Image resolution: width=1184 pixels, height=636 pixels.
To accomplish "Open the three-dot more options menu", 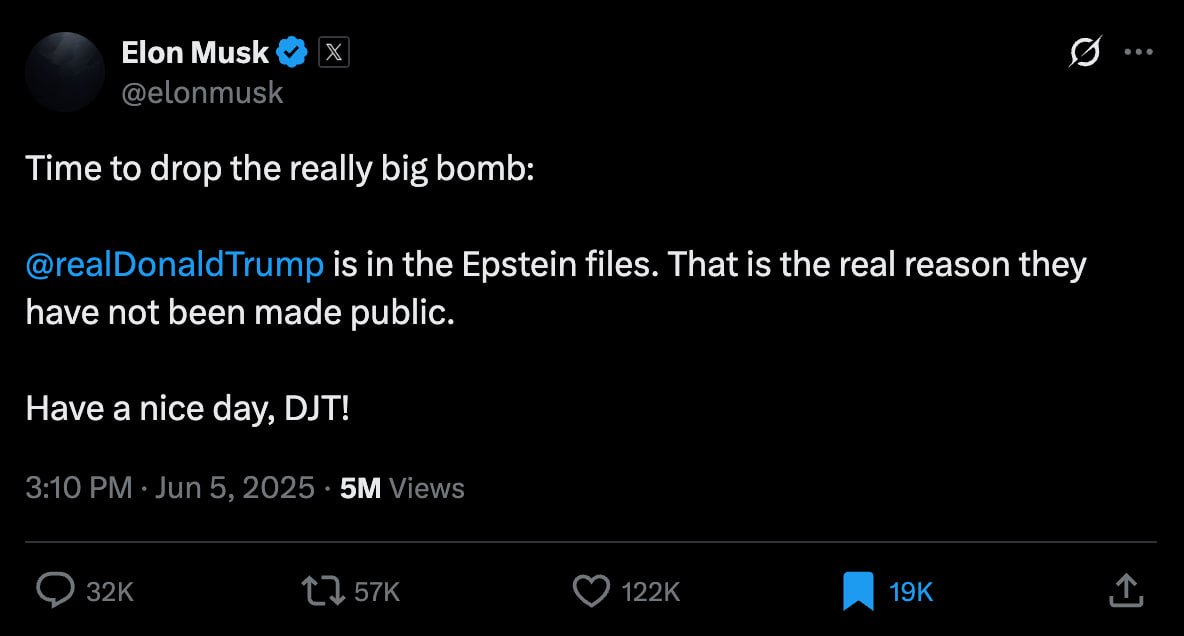I will pyautogui.click(x=1139, y=53).
